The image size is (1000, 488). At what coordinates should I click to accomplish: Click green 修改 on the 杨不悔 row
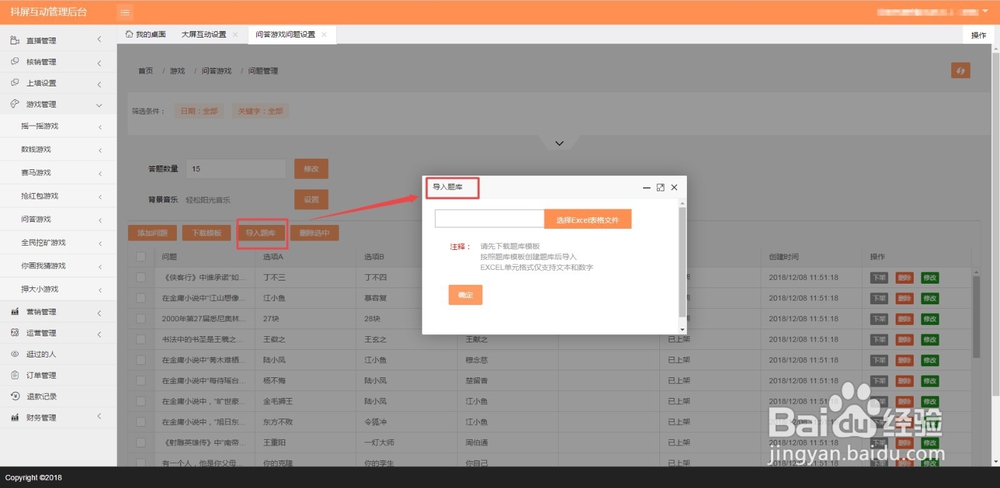pos(930,380)
